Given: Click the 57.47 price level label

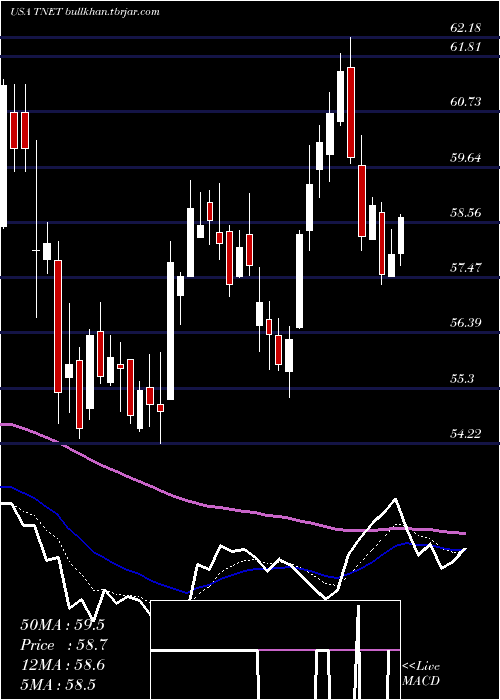Looking at the screenshot, I should (x=465, y=268).
